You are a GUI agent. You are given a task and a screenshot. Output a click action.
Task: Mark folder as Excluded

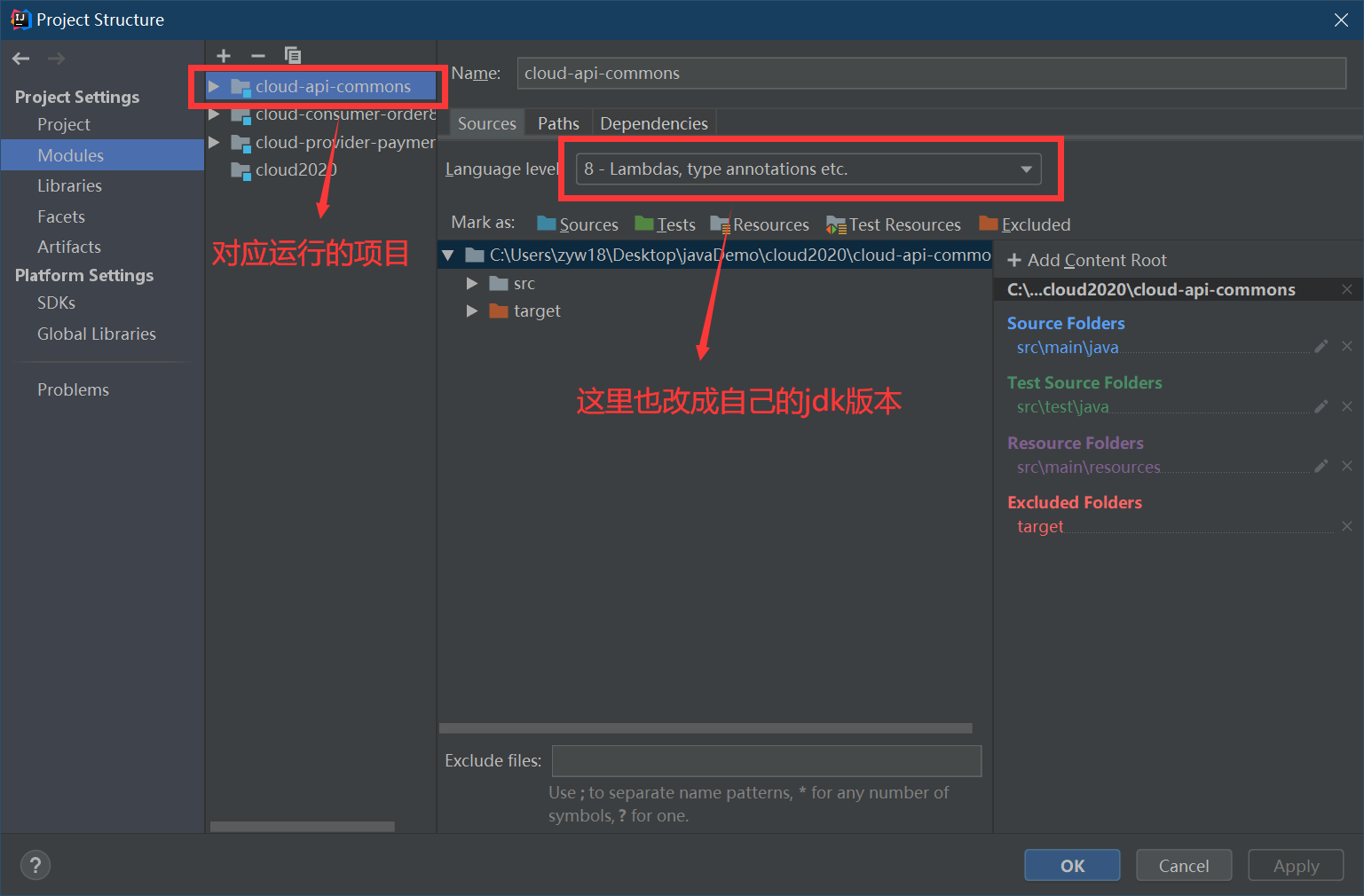coord(1025,224)
